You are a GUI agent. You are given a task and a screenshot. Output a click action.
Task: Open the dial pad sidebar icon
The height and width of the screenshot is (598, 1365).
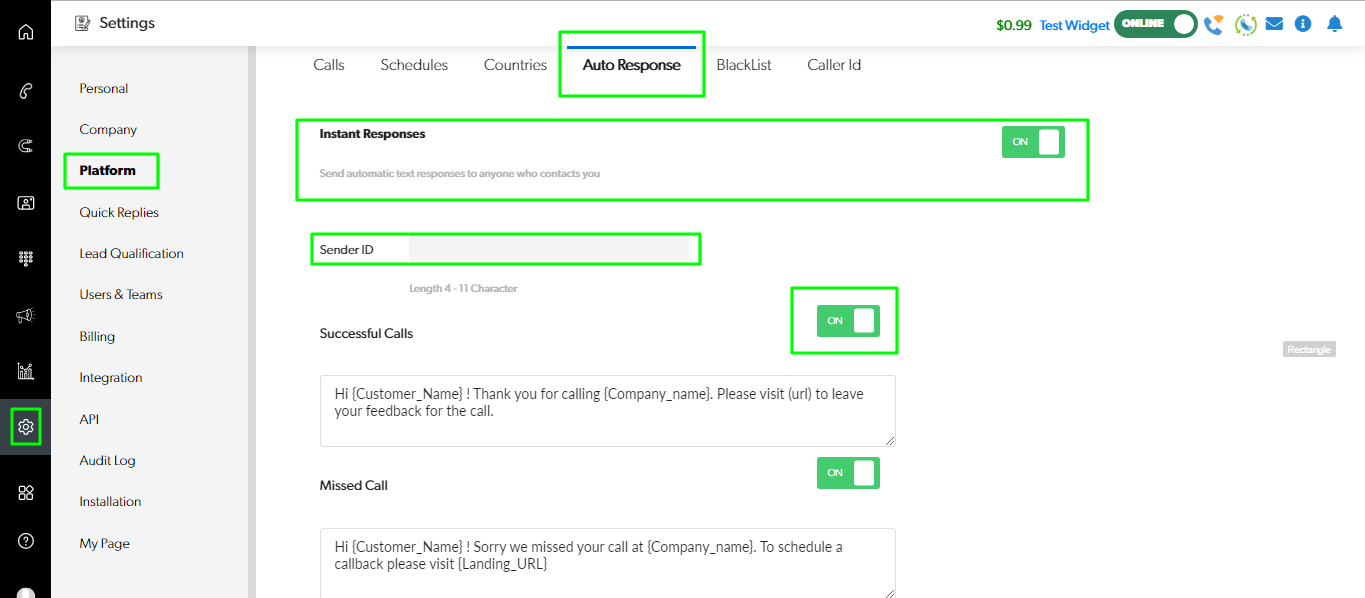(x=26, y=258)
